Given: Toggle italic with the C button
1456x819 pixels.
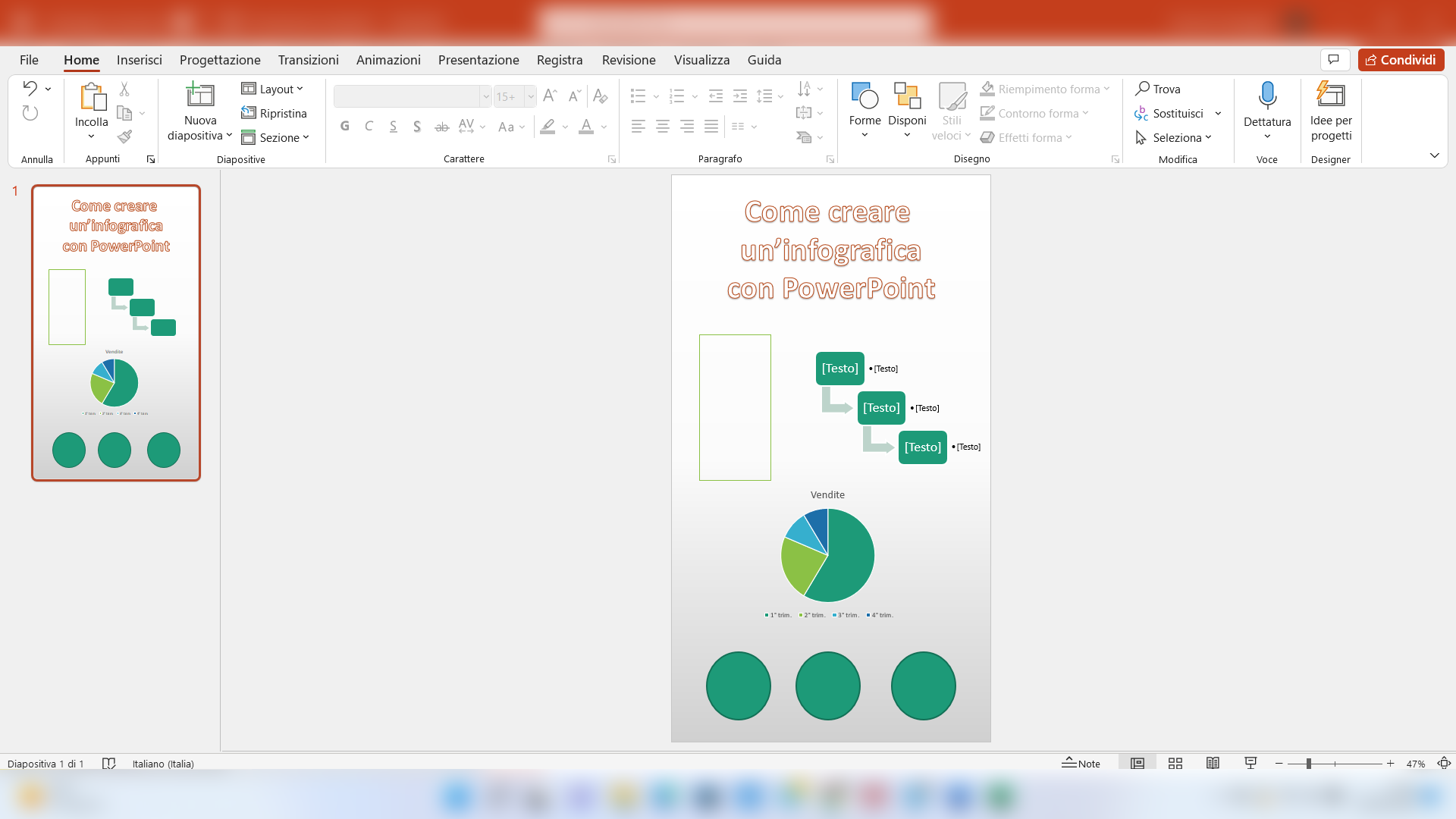Looking at the screenshot, I should coord(369,126).
